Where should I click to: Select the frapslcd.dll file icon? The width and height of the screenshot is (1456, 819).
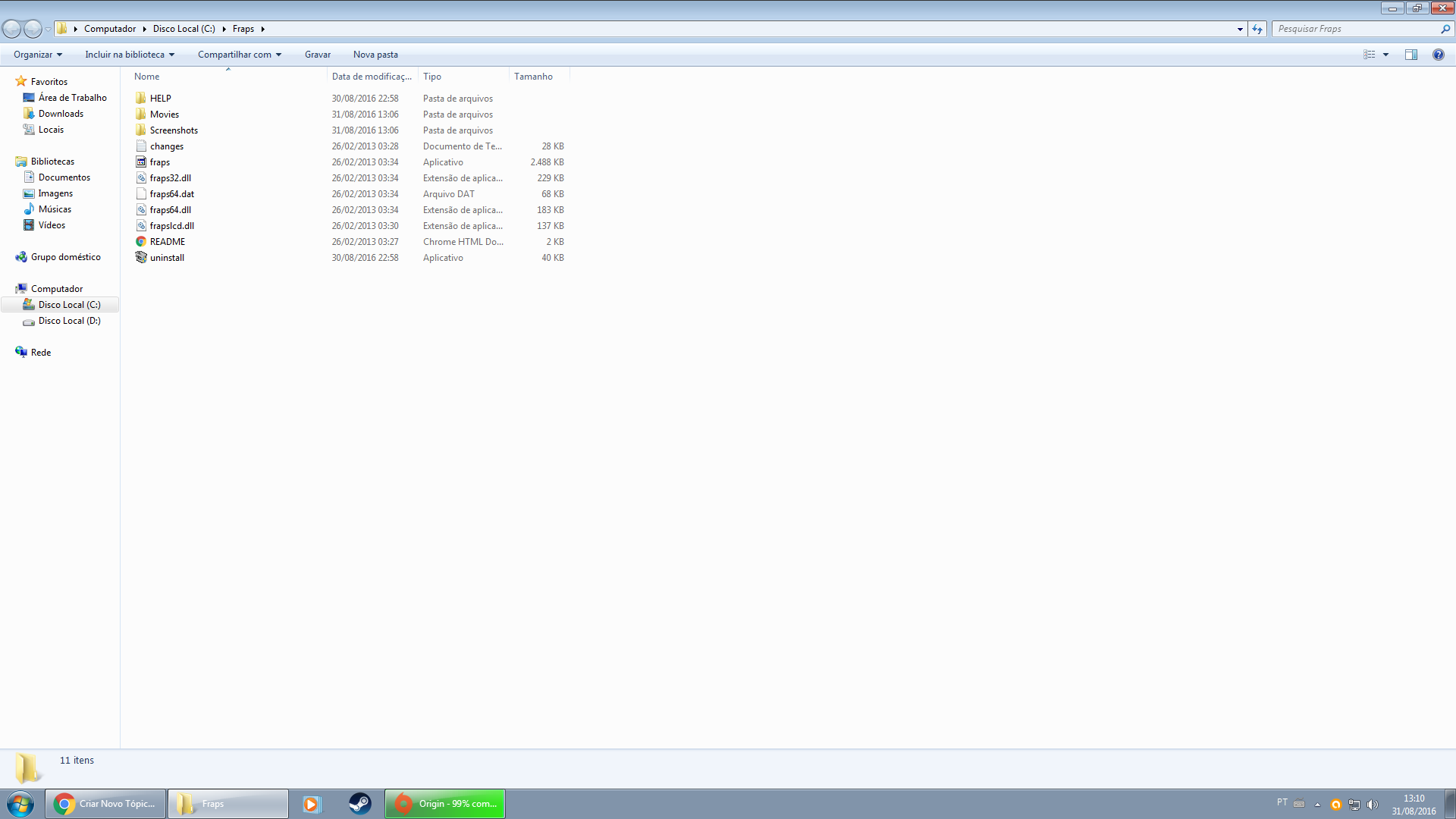pyautogui.click(x=141, y=225)
